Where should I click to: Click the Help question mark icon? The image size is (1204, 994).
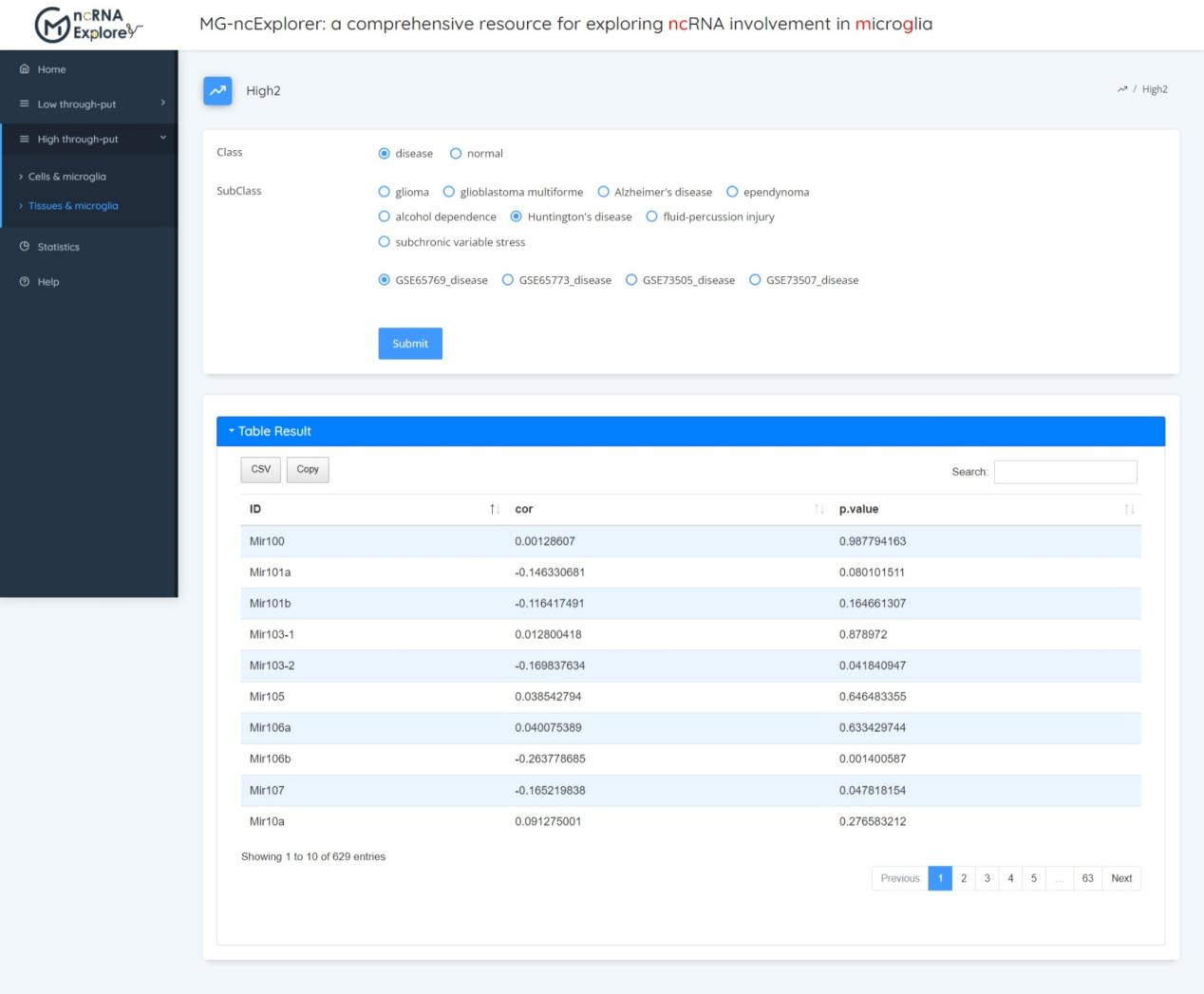pyautogui.click(x=25, y=282)
